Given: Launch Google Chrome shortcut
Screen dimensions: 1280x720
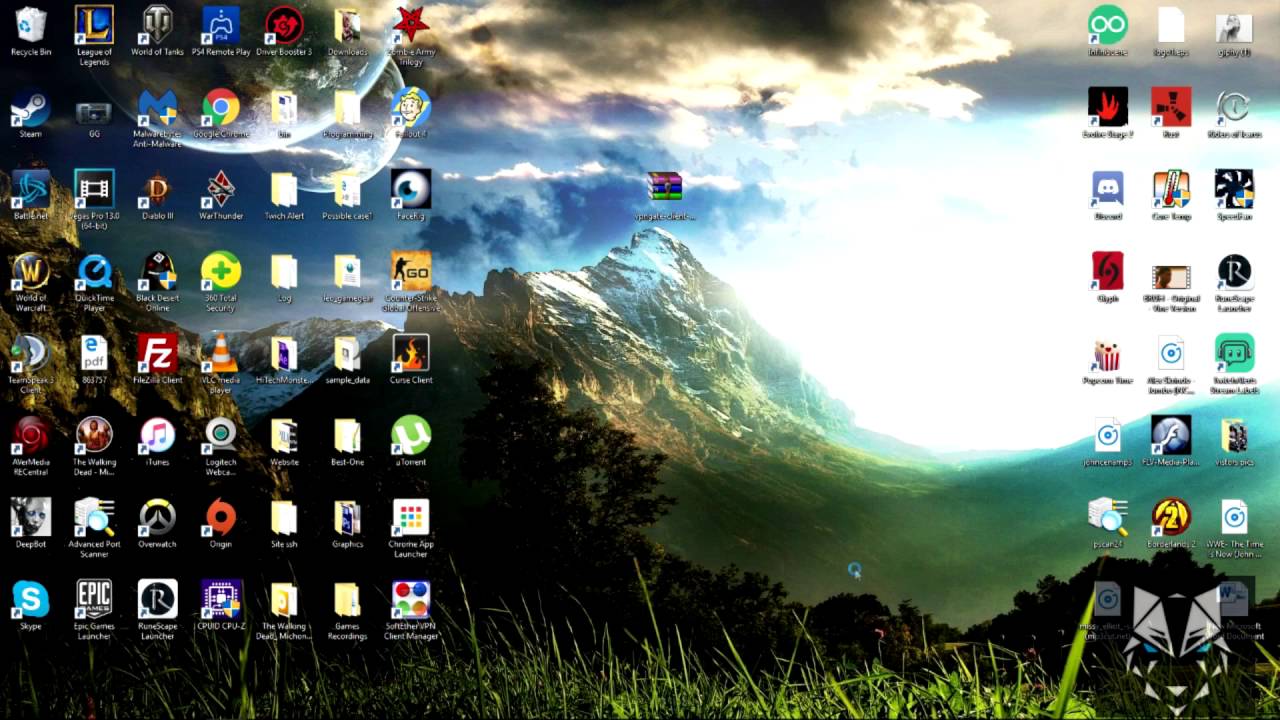Looking at the screenshot, I should [221, 107].
